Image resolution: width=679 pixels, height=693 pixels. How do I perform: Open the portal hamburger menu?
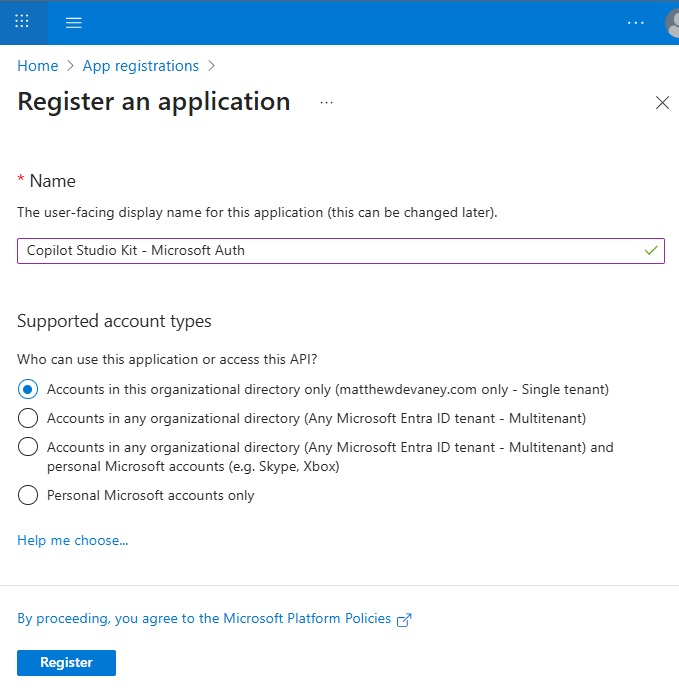(x=73, y=22)
